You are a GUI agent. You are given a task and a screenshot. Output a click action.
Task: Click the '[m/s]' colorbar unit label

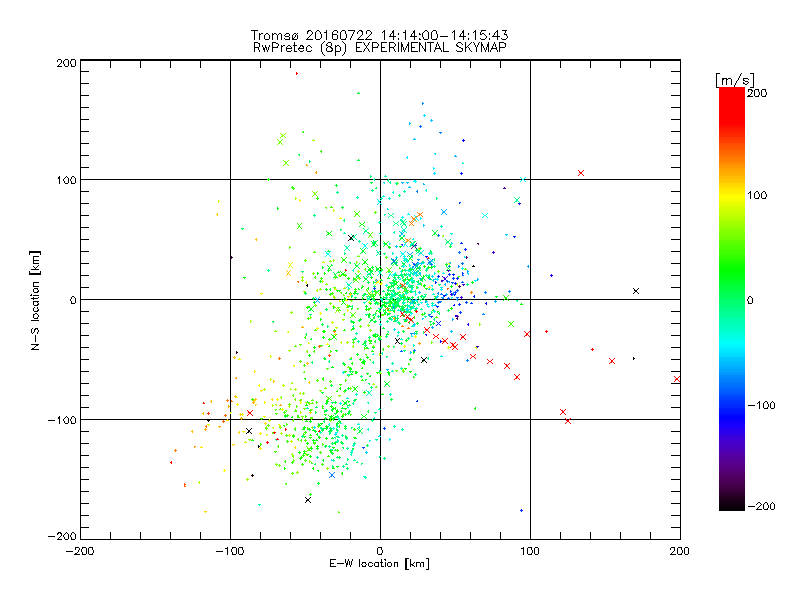734,80
